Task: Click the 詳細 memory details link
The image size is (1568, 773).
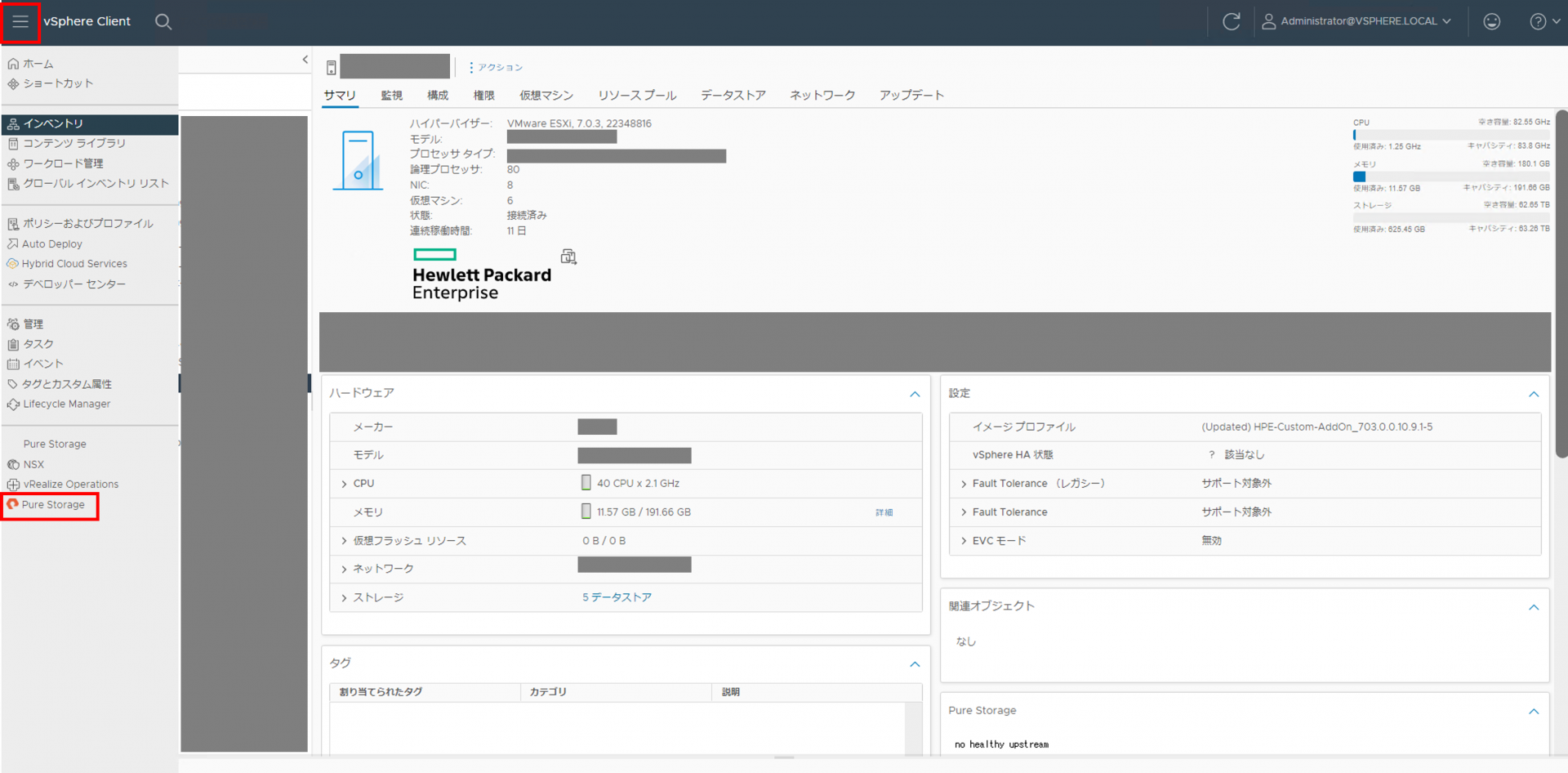Action: coord(884,512)
